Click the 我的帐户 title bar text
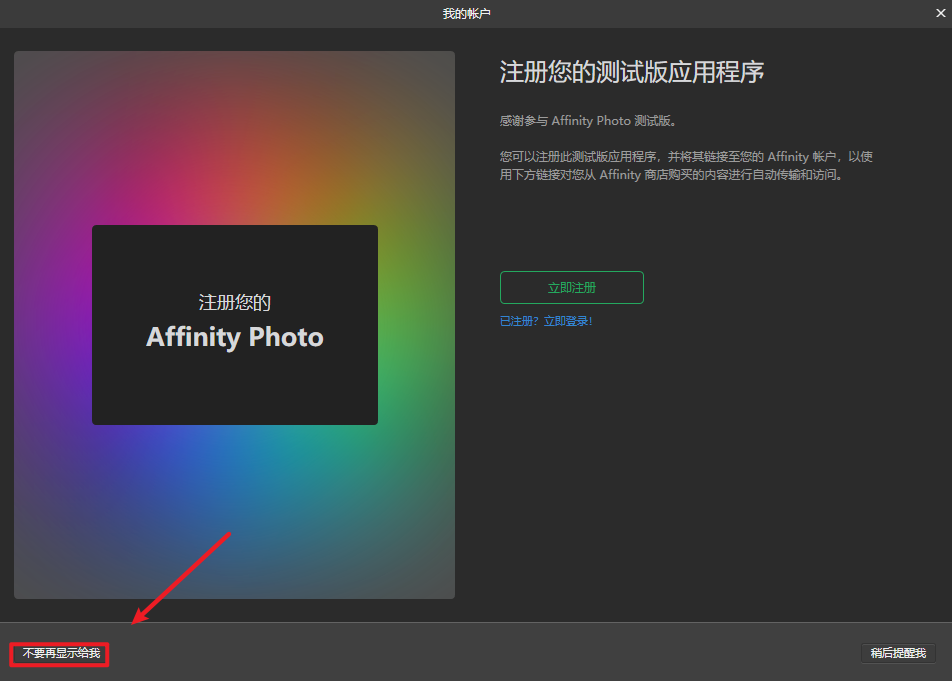Image resolution: width=952 pixels, height=681 pixels. pyautogui.click(x=467, y=14)
